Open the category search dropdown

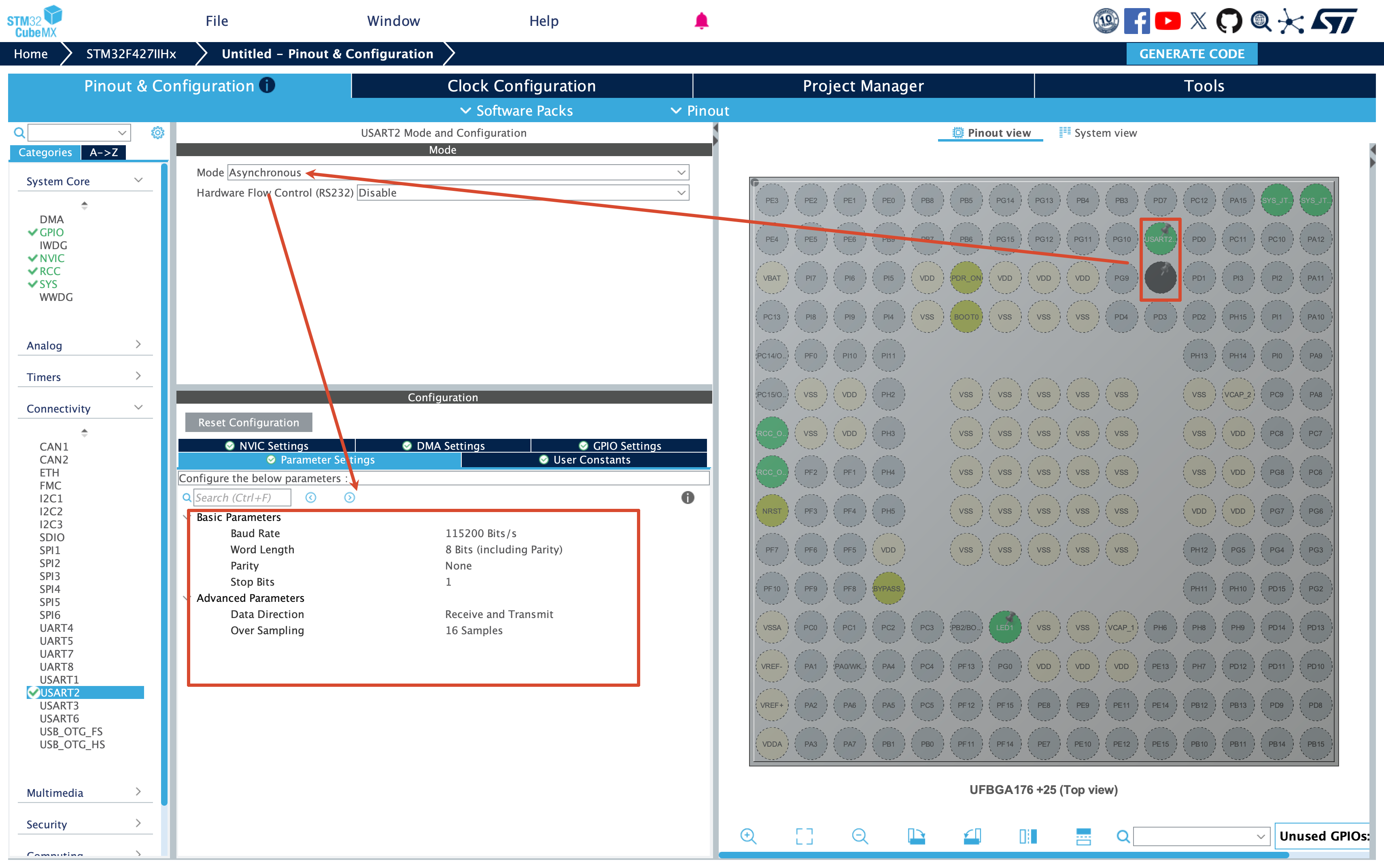(79, 133)
